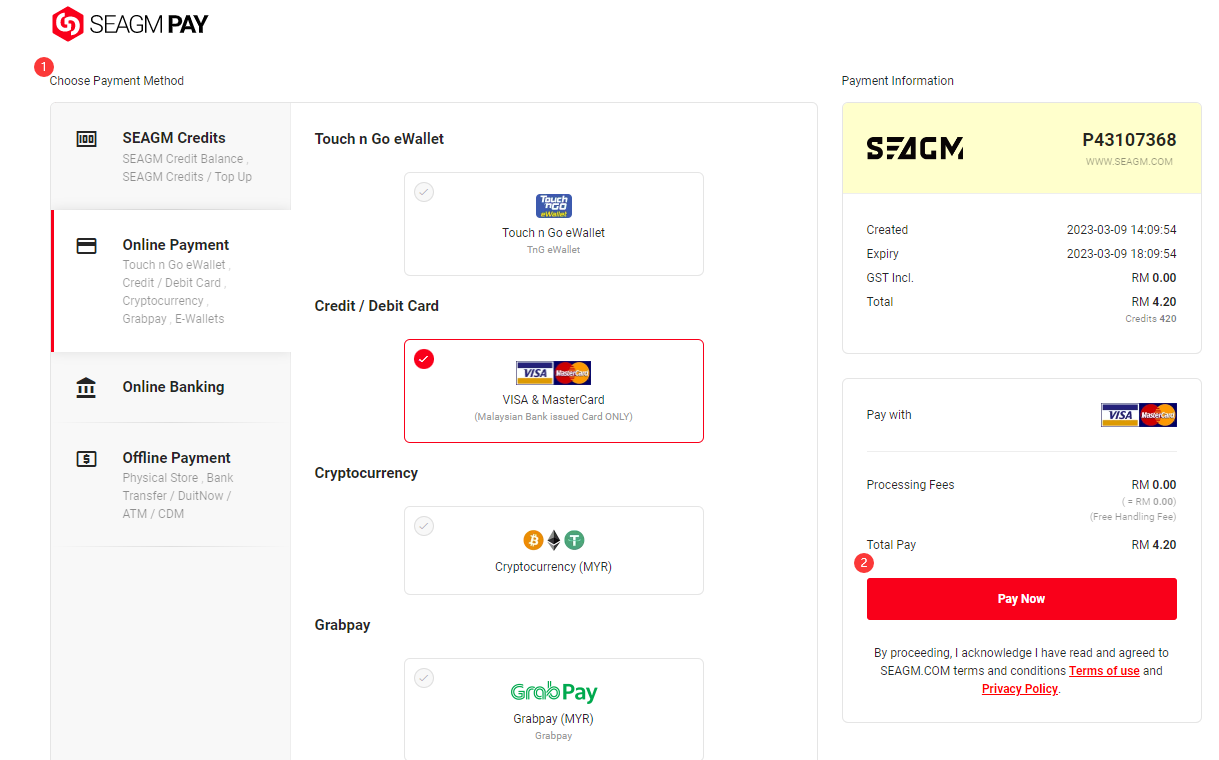Image resolution: width=1219 pixels, height=760 pixels.
Task: Click the Pay Now button
Action: pos(1021,599)
